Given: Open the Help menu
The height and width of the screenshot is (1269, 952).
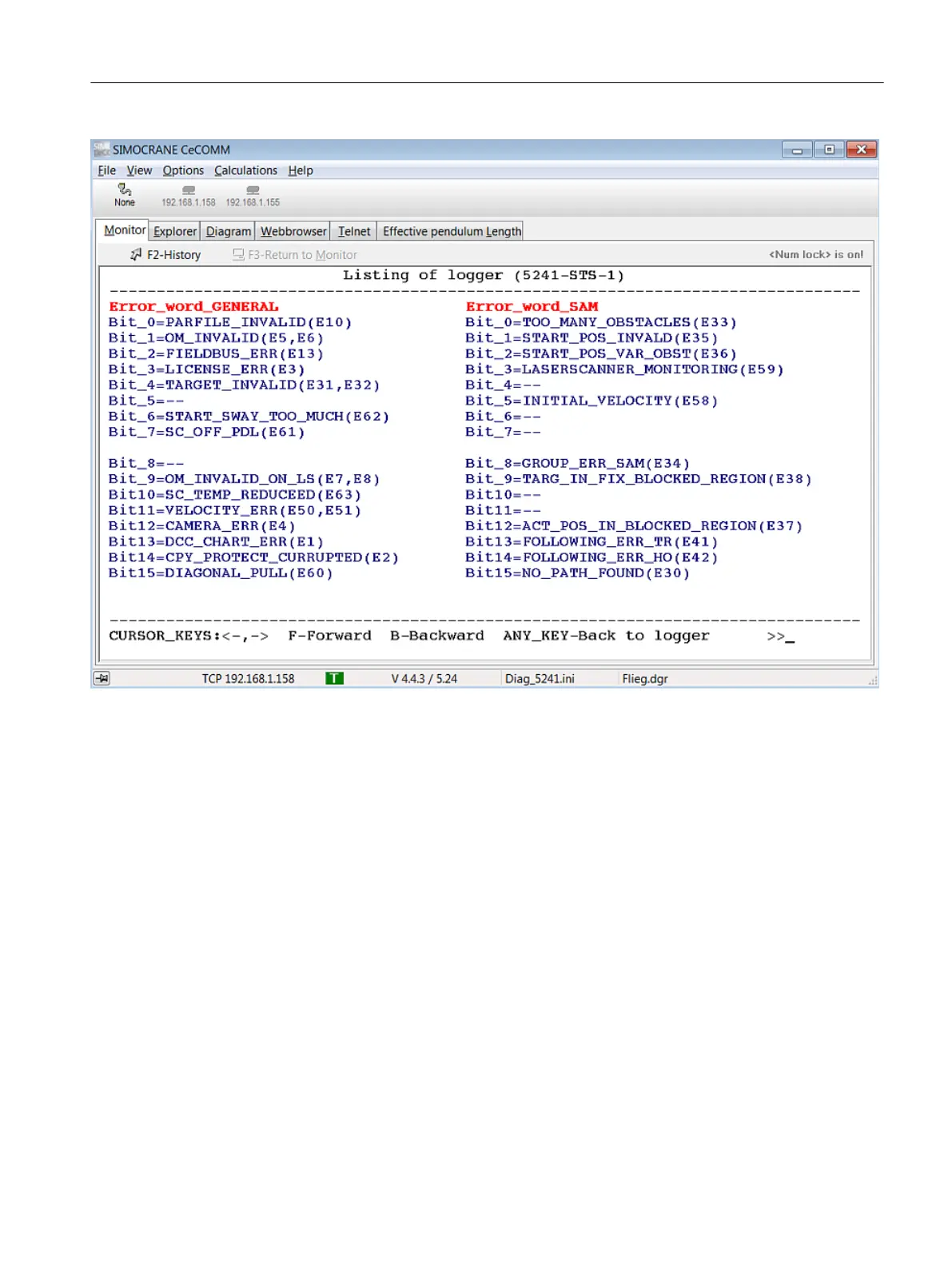Looking at the screenshot, I should [301, 170].
